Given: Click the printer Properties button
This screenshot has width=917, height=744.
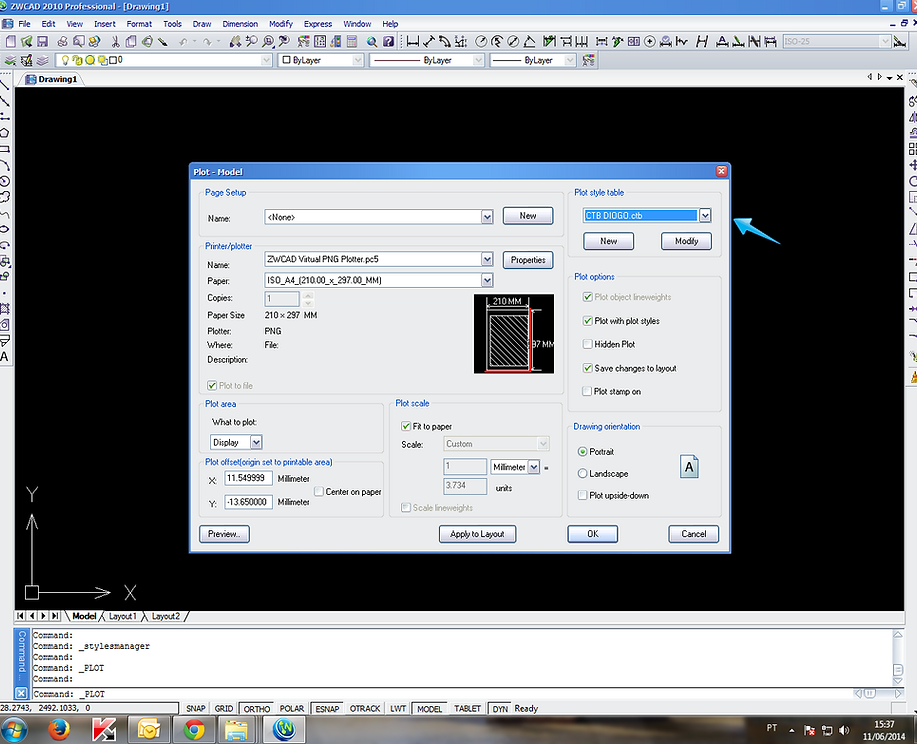Looking at the screenshot, I should [x=528, y=260].
